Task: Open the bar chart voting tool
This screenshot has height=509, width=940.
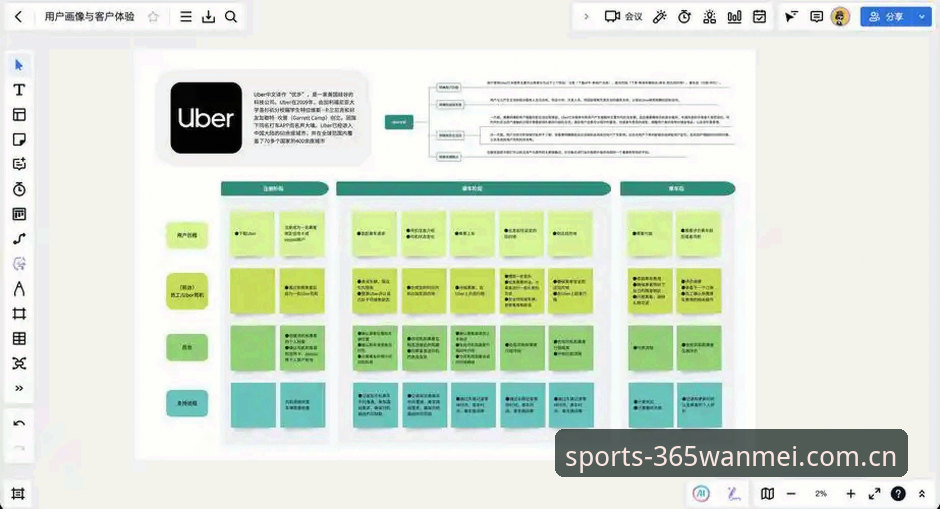Action: click(x=734, y=17)
